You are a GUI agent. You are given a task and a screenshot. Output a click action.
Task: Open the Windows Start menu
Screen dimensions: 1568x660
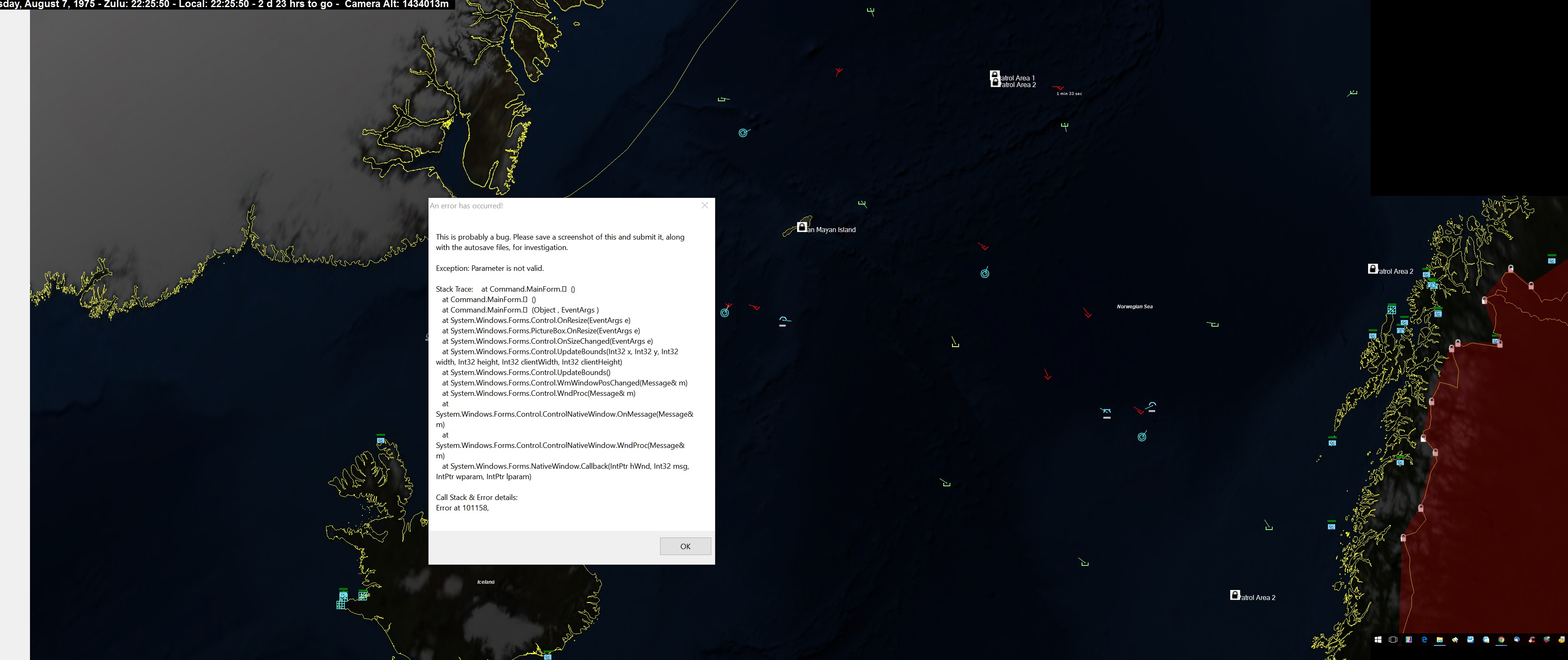[1378, 640]
